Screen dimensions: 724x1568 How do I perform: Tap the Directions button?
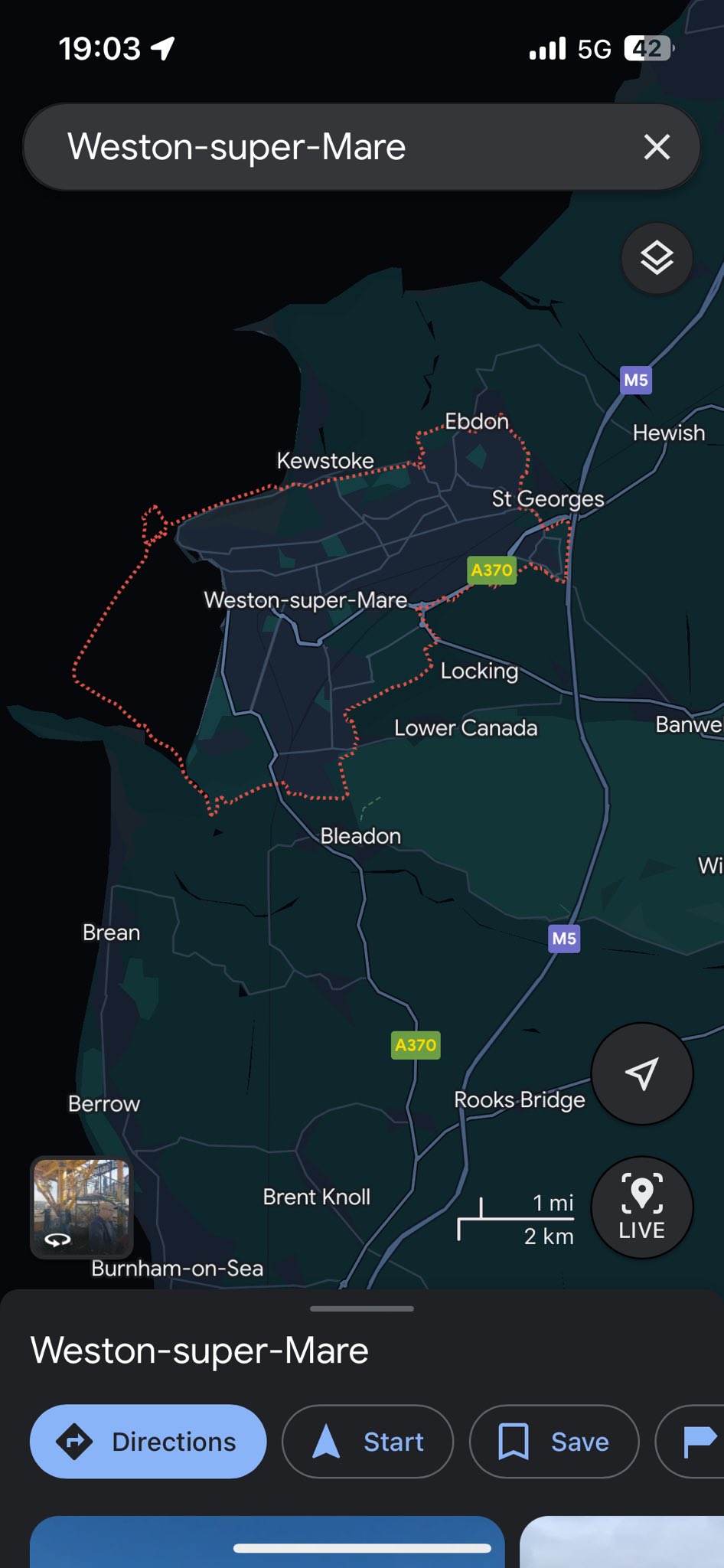pos(148,1442)
